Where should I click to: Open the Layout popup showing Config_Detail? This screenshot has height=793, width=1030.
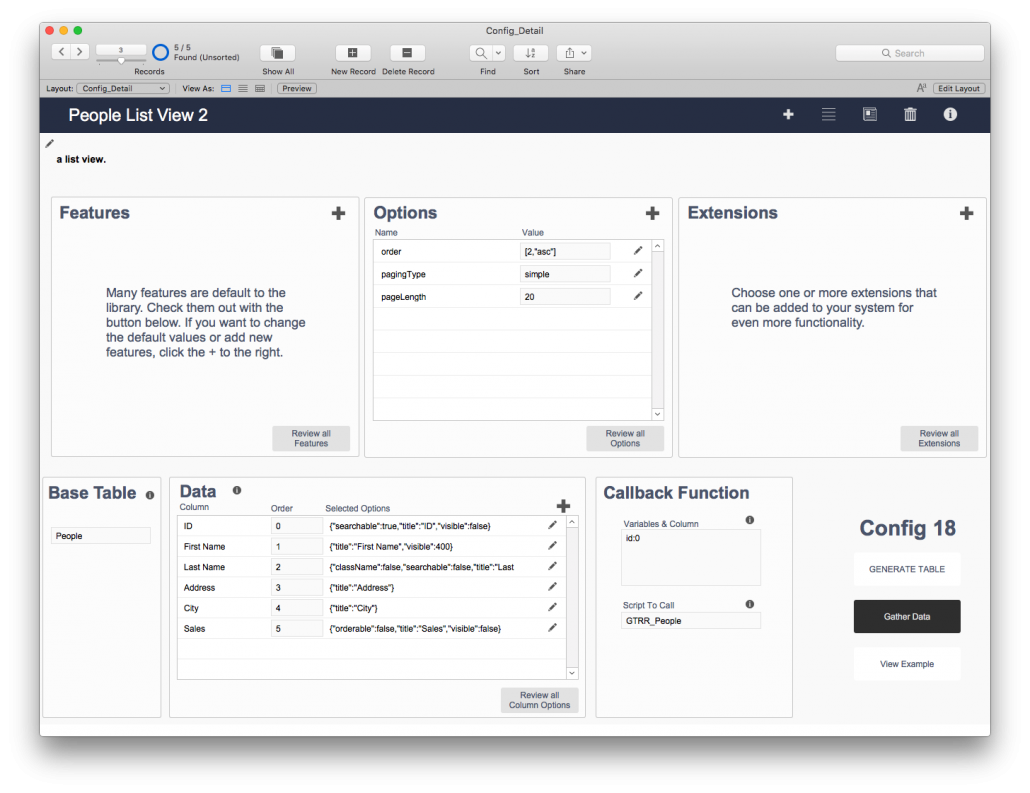123,88
